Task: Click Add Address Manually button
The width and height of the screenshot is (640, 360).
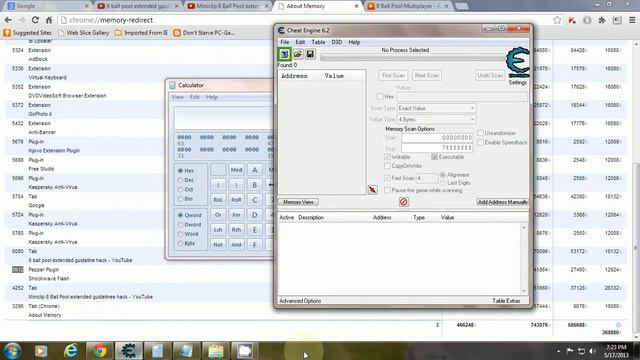Action: click(x=502, y=202)
